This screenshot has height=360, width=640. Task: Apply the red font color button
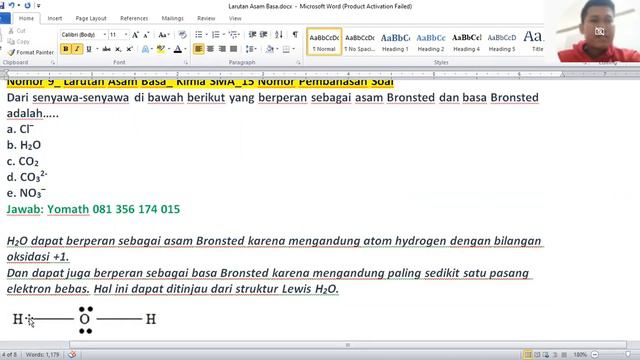tap(178, 49)
